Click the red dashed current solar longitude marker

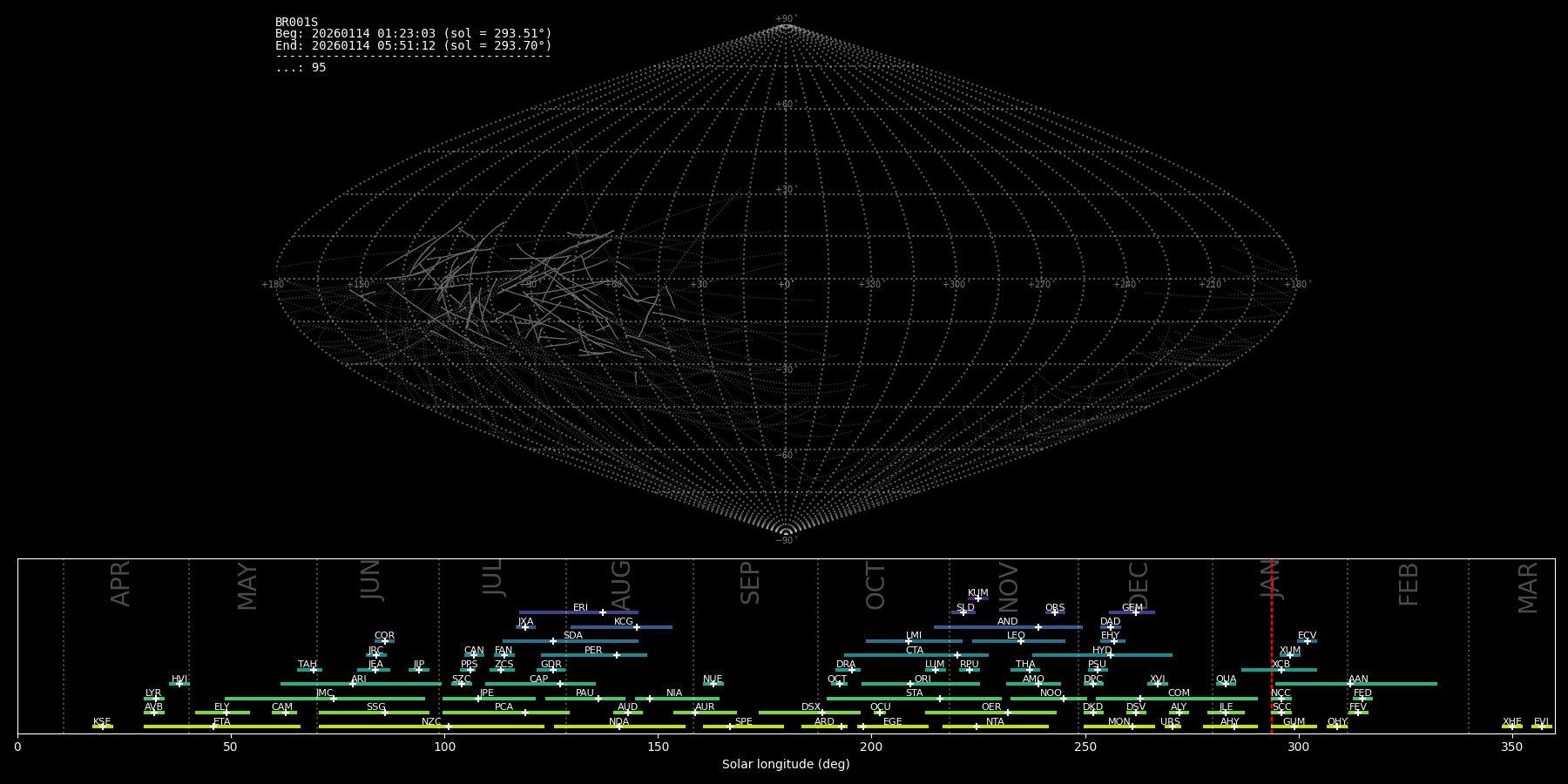click(x=1271, y=645)
